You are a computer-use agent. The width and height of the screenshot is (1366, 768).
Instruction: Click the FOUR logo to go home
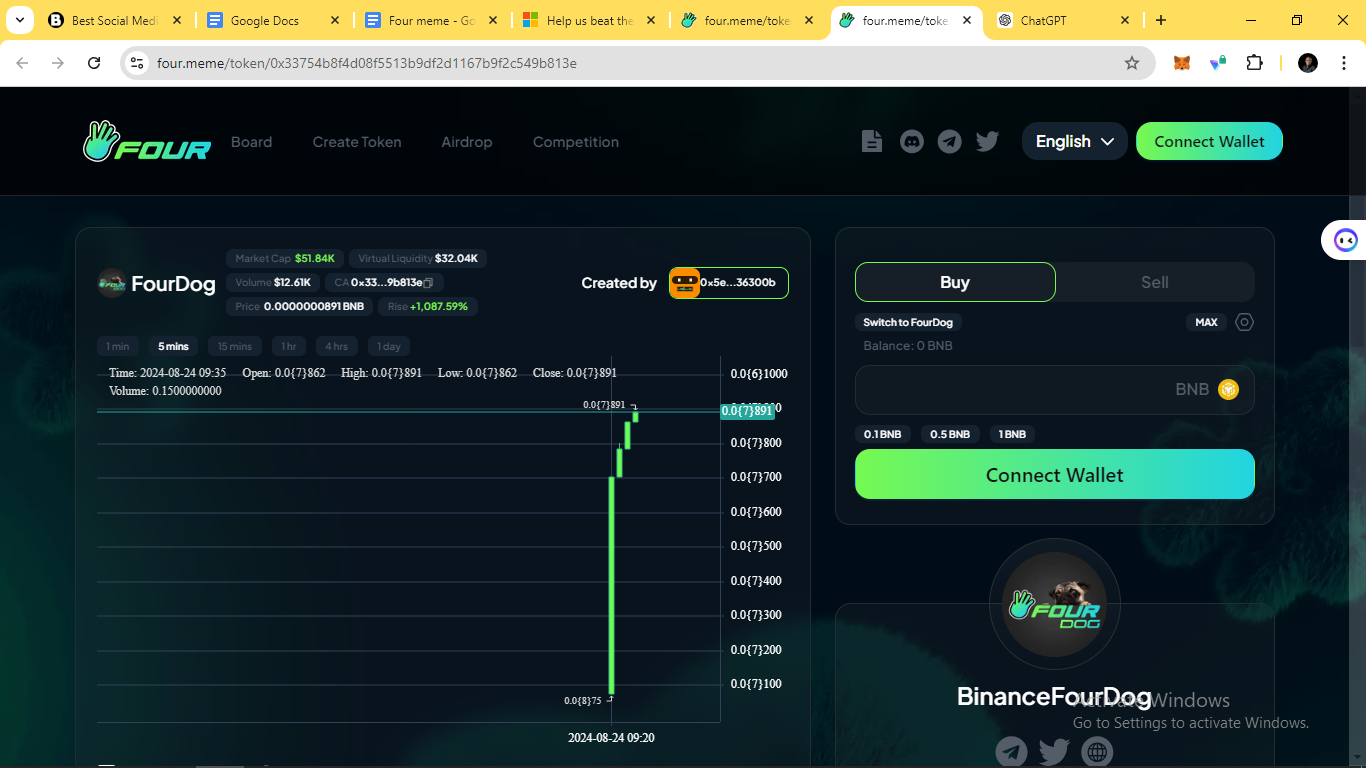147,142
